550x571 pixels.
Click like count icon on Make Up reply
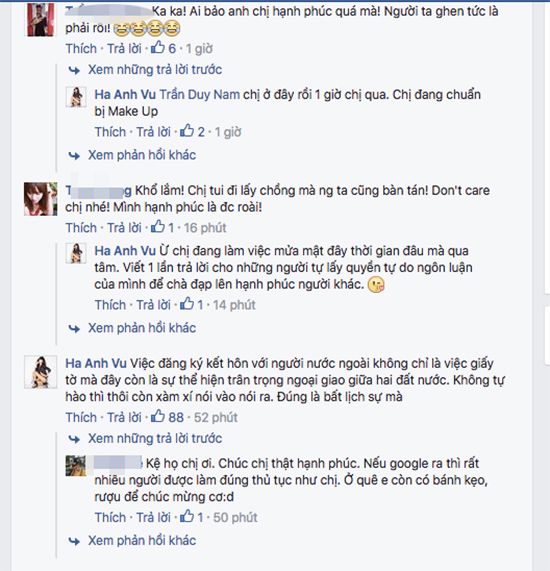click(x=187, y=130)
